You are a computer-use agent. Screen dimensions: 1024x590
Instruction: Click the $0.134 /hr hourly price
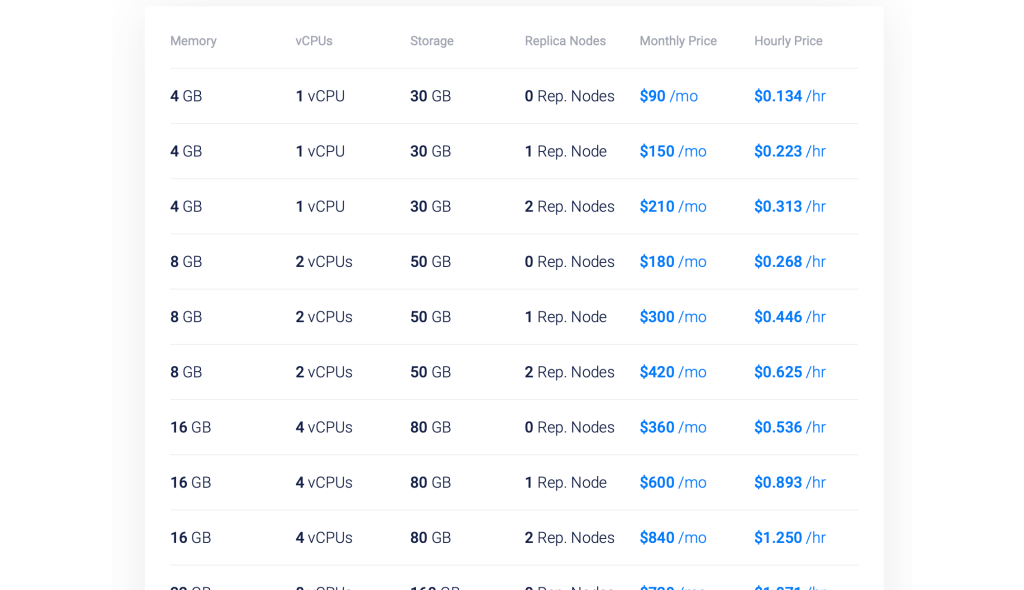pos(790,96)
